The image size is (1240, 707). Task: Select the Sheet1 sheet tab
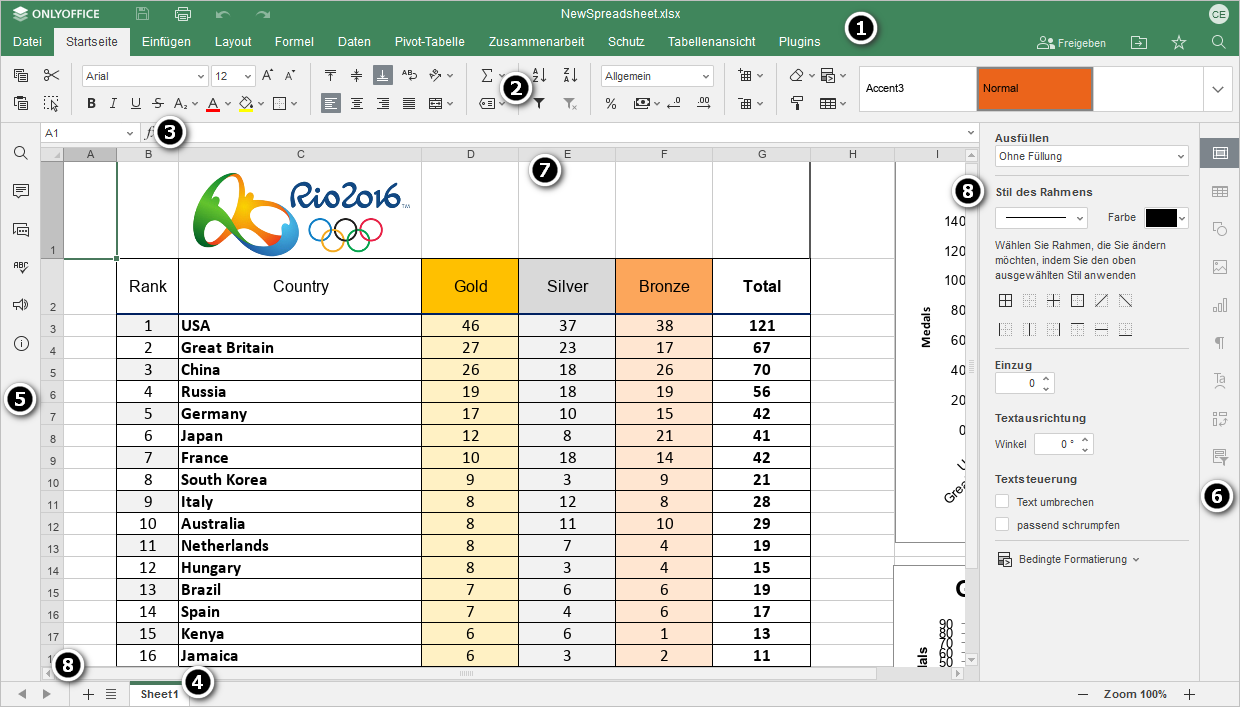[x=160, y=694]
